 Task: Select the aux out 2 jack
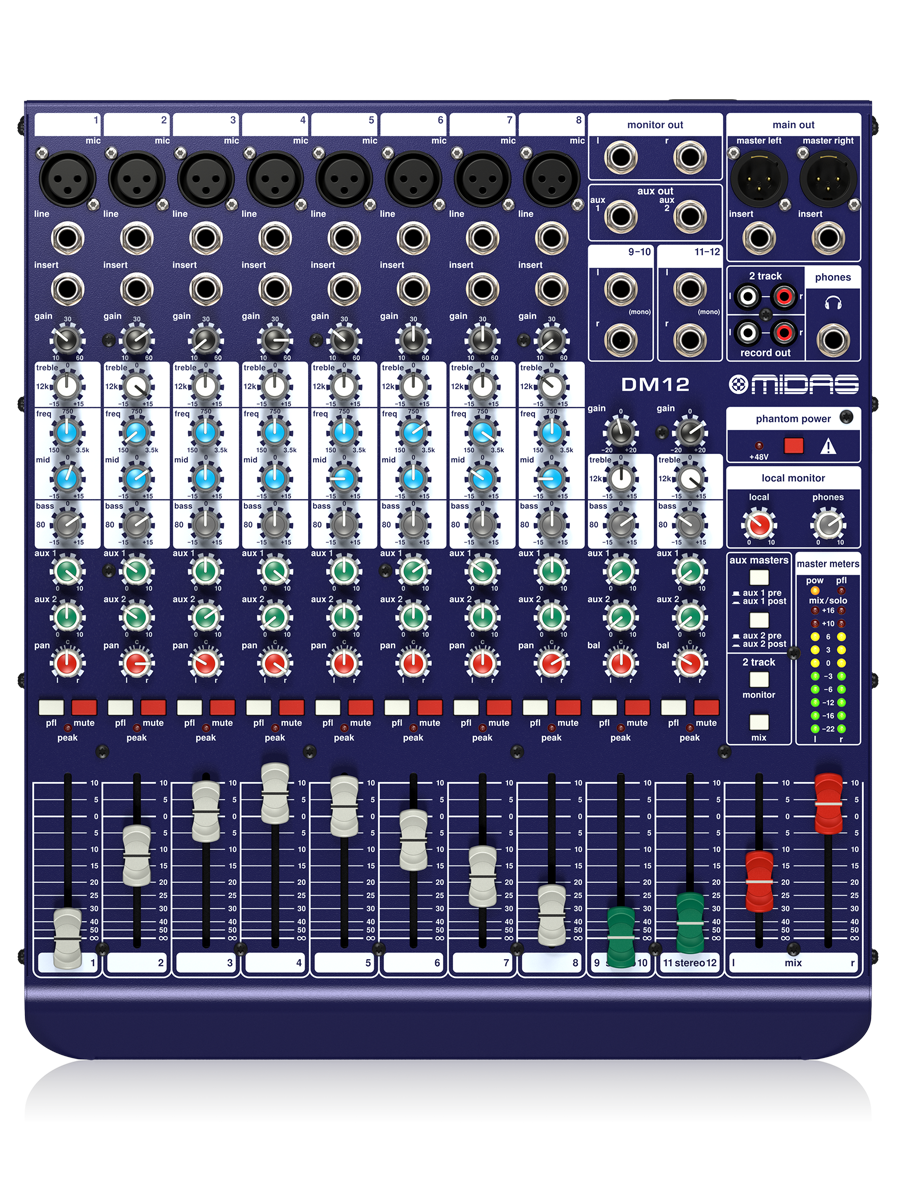tap(690, 214)
